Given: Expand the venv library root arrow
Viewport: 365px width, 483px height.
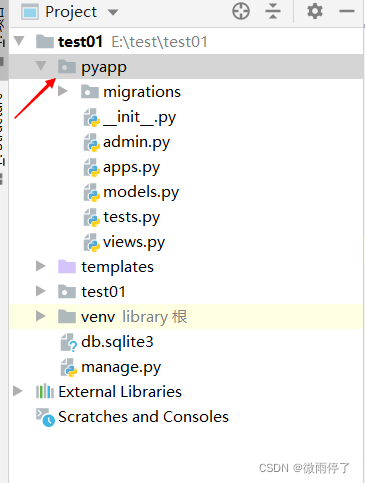Looking at the screenshot, I should click(41, 316).
